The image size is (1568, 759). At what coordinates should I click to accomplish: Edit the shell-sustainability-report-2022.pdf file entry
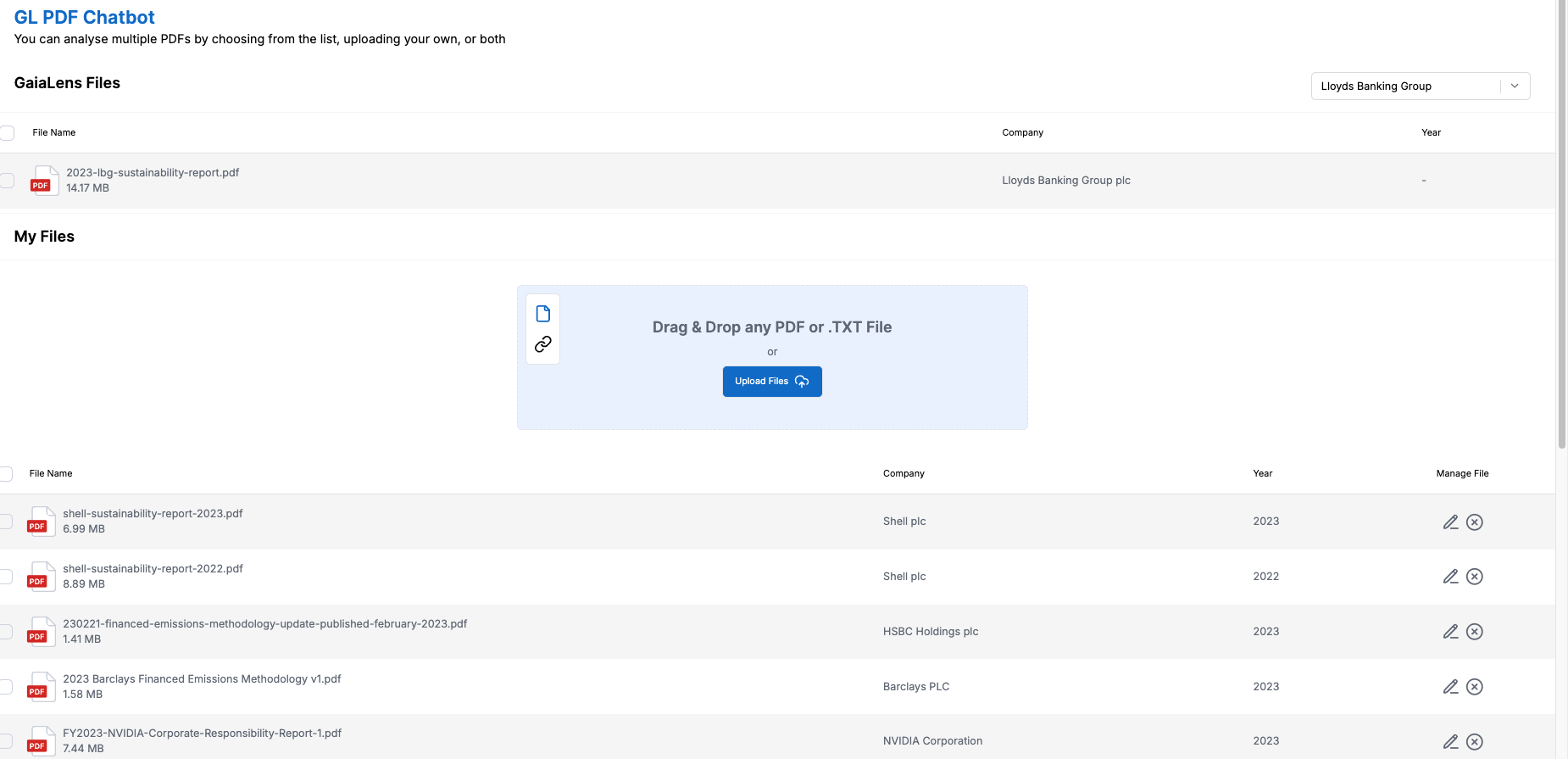coord(1450,577)
